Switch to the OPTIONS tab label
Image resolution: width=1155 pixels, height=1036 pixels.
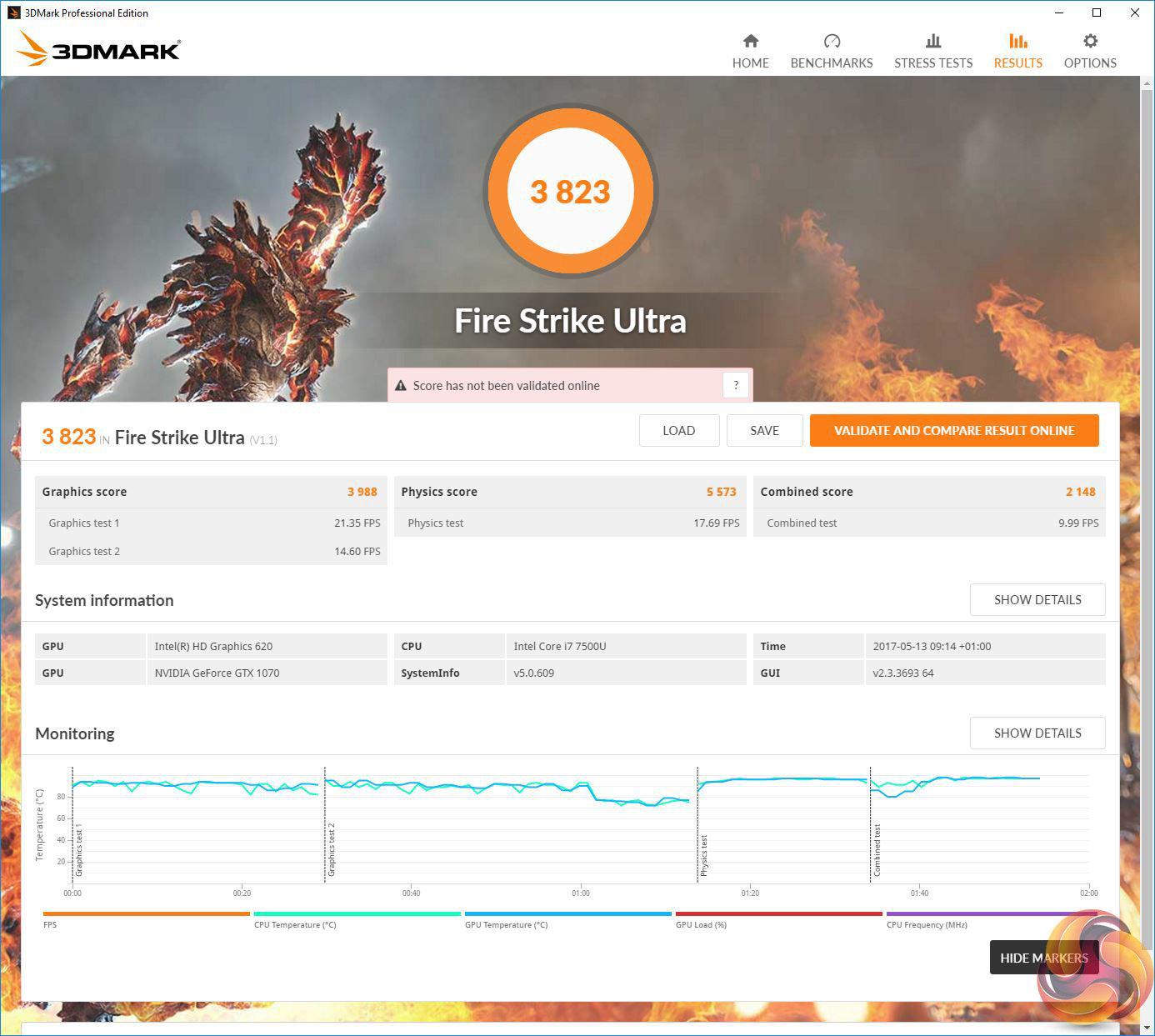[1090, 63]
